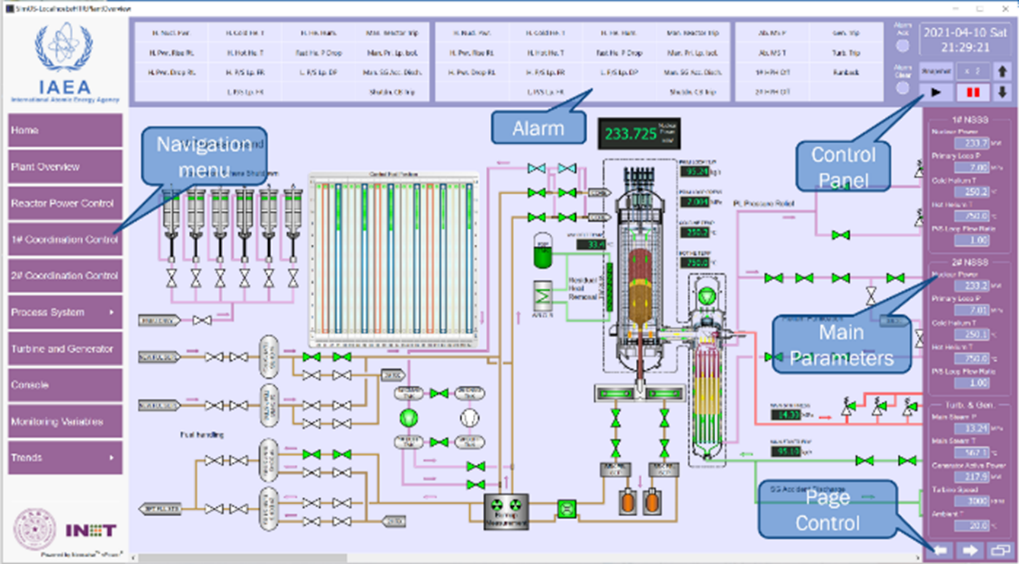Toggle the Alarm Clear round button
This screenshot has height=564, width=1019.
point(905,88)
